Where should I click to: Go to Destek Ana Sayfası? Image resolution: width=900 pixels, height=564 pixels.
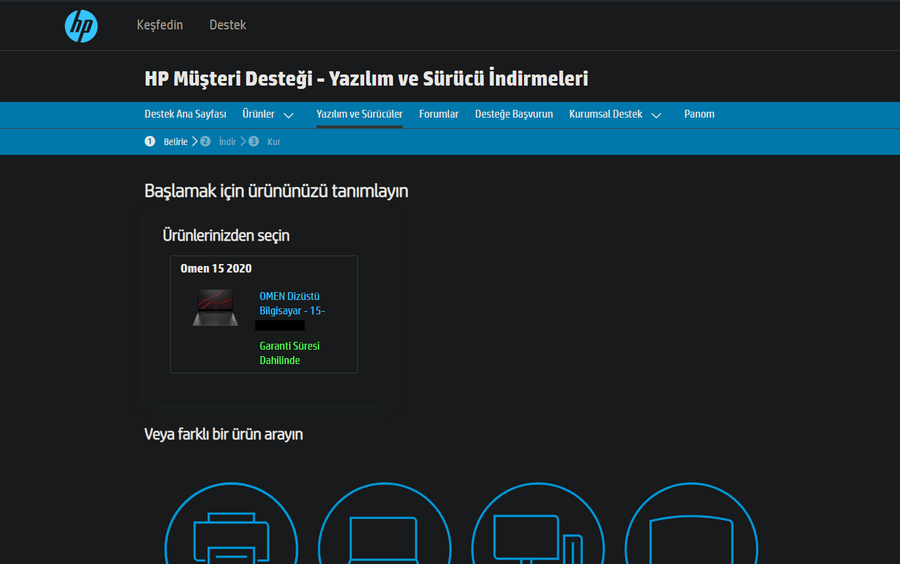(x=185, y=114)
